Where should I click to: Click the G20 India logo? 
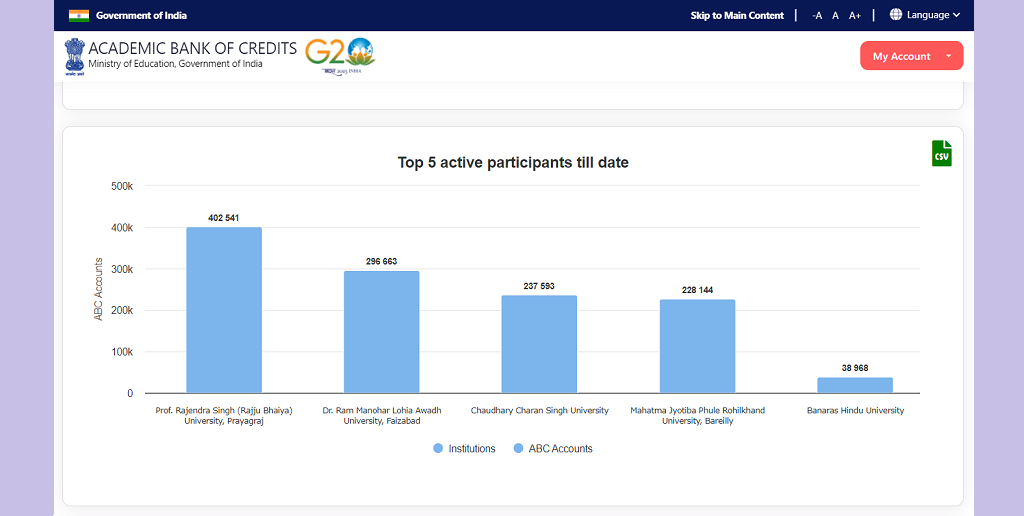[x=340, y=56]
